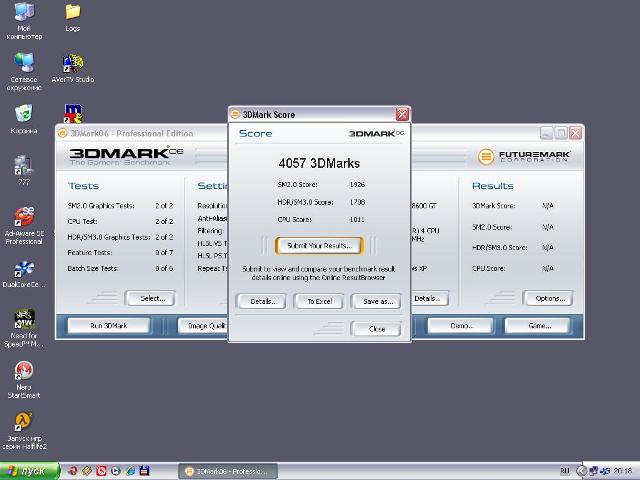
Task: Click 'CPU Test:' row under Tests
Action: pos(120,221)
